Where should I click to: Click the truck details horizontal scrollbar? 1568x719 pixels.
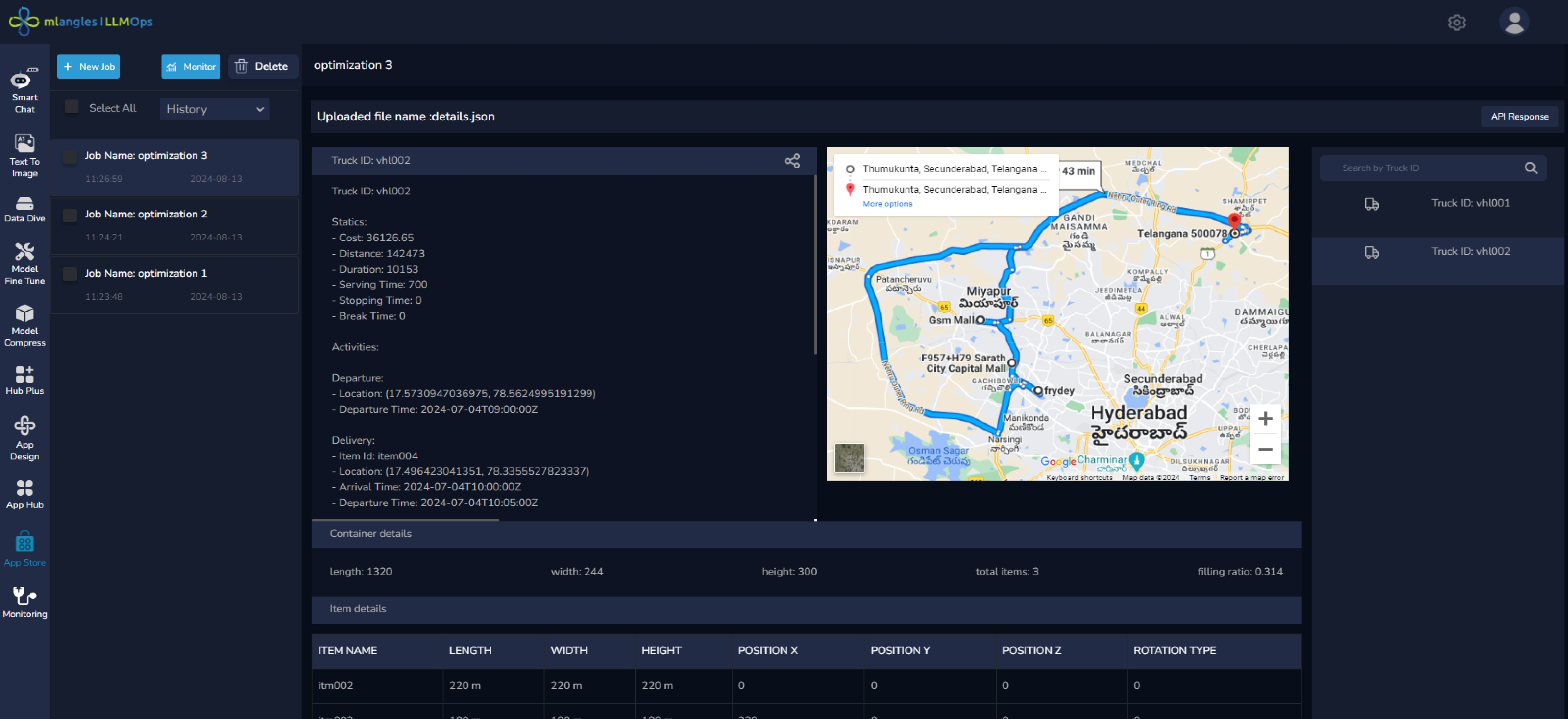click(x=405, y=520)
